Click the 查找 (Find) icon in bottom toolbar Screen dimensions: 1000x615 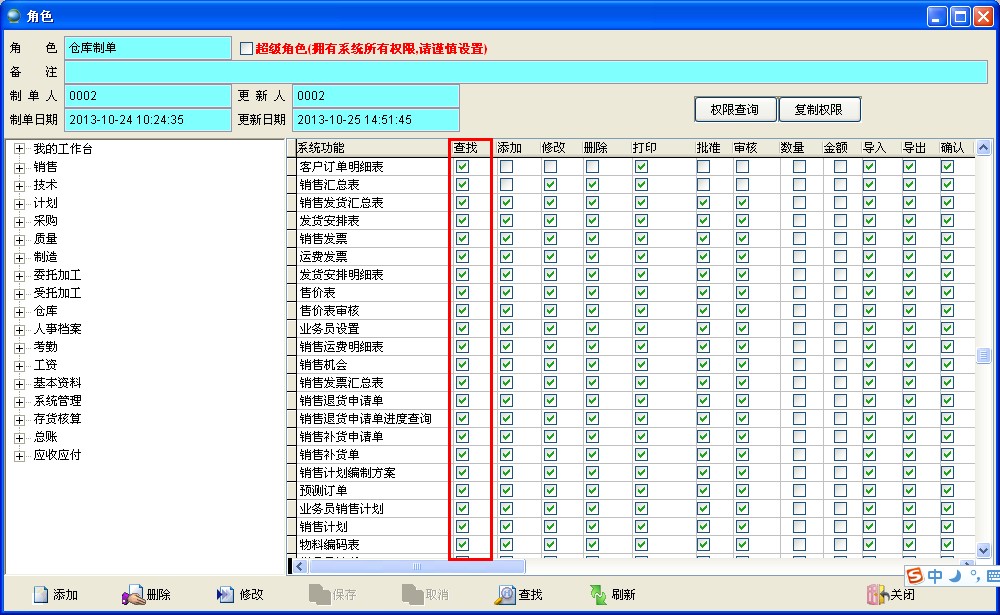(x=506, y=595)
